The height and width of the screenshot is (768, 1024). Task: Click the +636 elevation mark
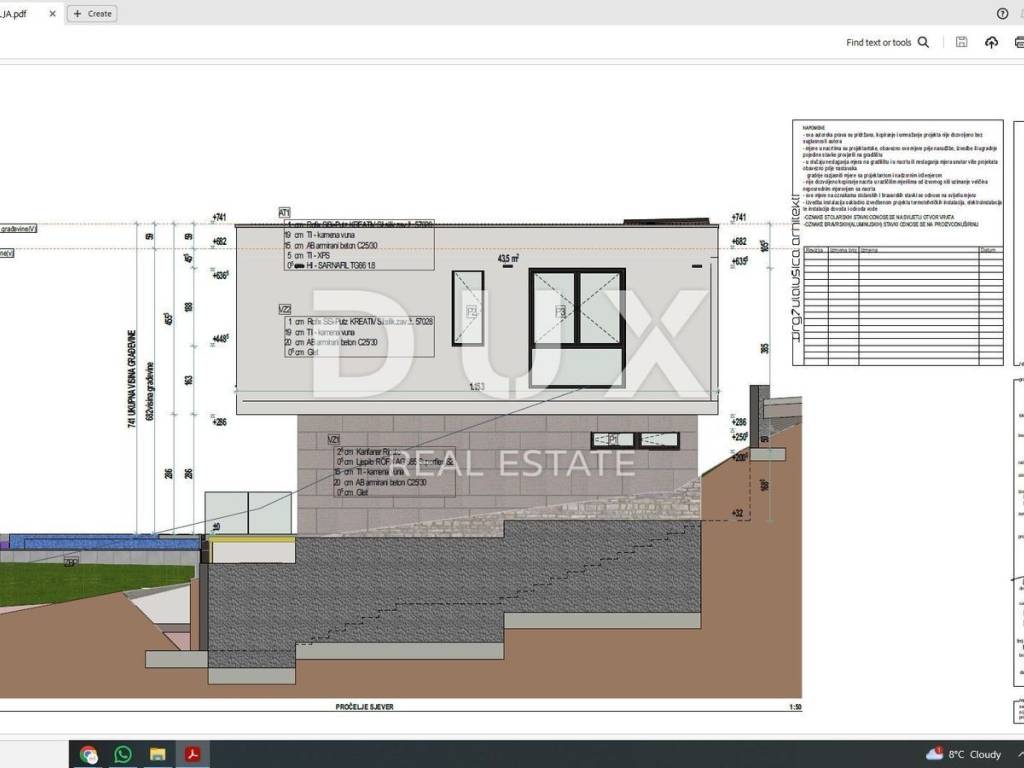tap(219, 275)
